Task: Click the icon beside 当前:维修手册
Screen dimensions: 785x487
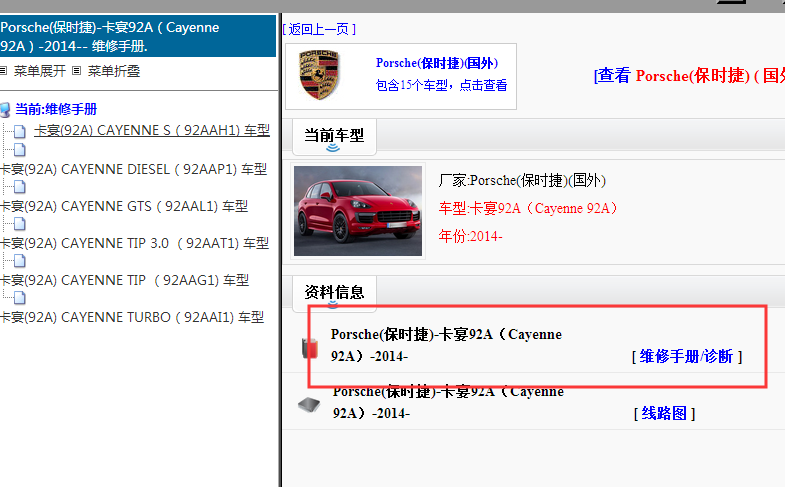Action: click(x=6, y=110)
